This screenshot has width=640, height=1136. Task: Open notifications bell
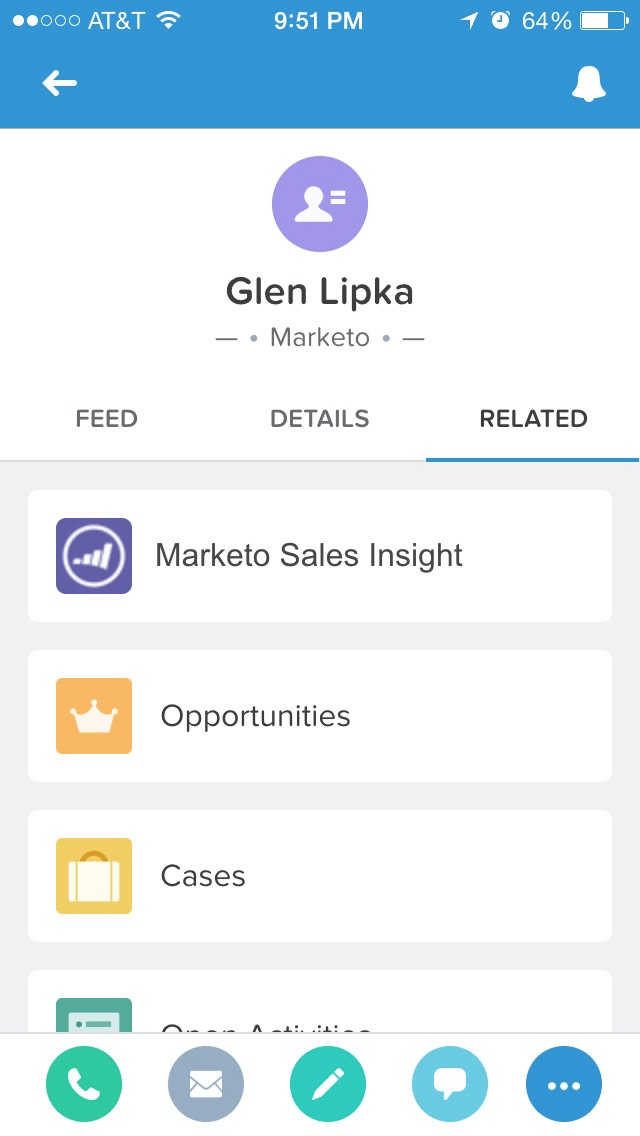(x=589, y=84)
